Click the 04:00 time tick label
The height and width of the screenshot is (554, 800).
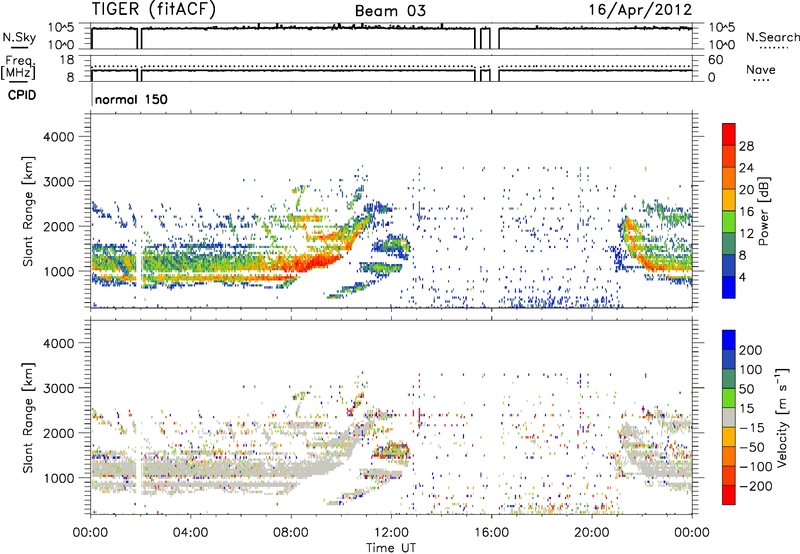(x=191, y=533)
